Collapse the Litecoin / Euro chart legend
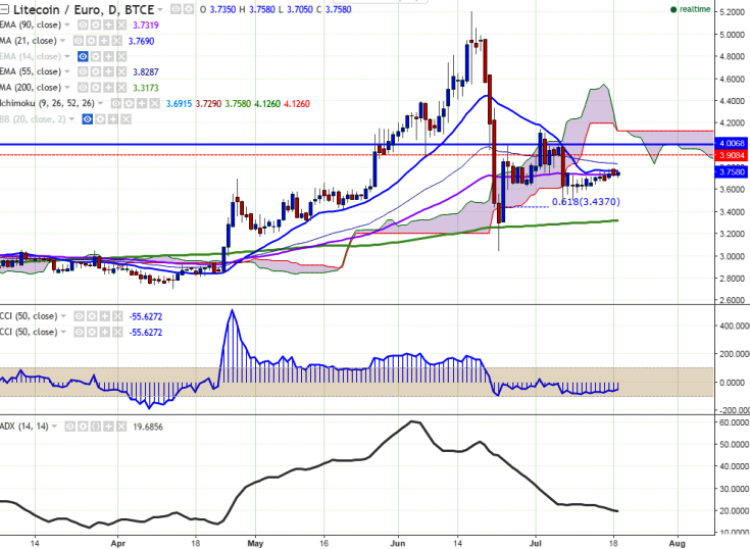 [5, 9]
